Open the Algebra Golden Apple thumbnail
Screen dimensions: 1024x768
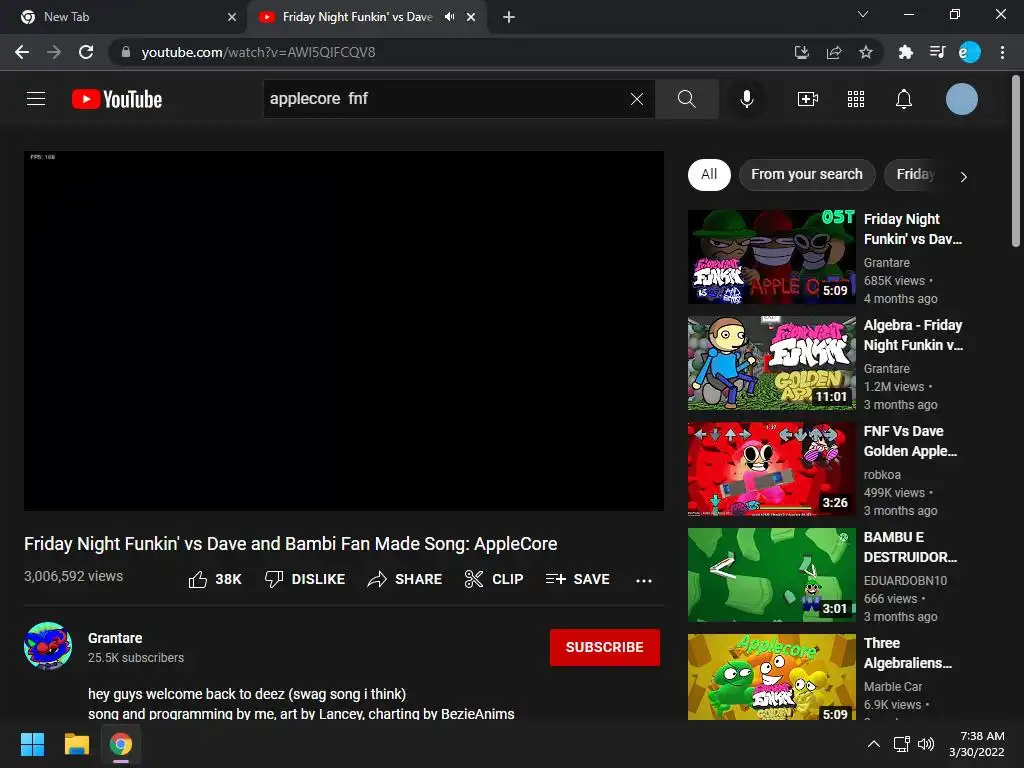771,363
